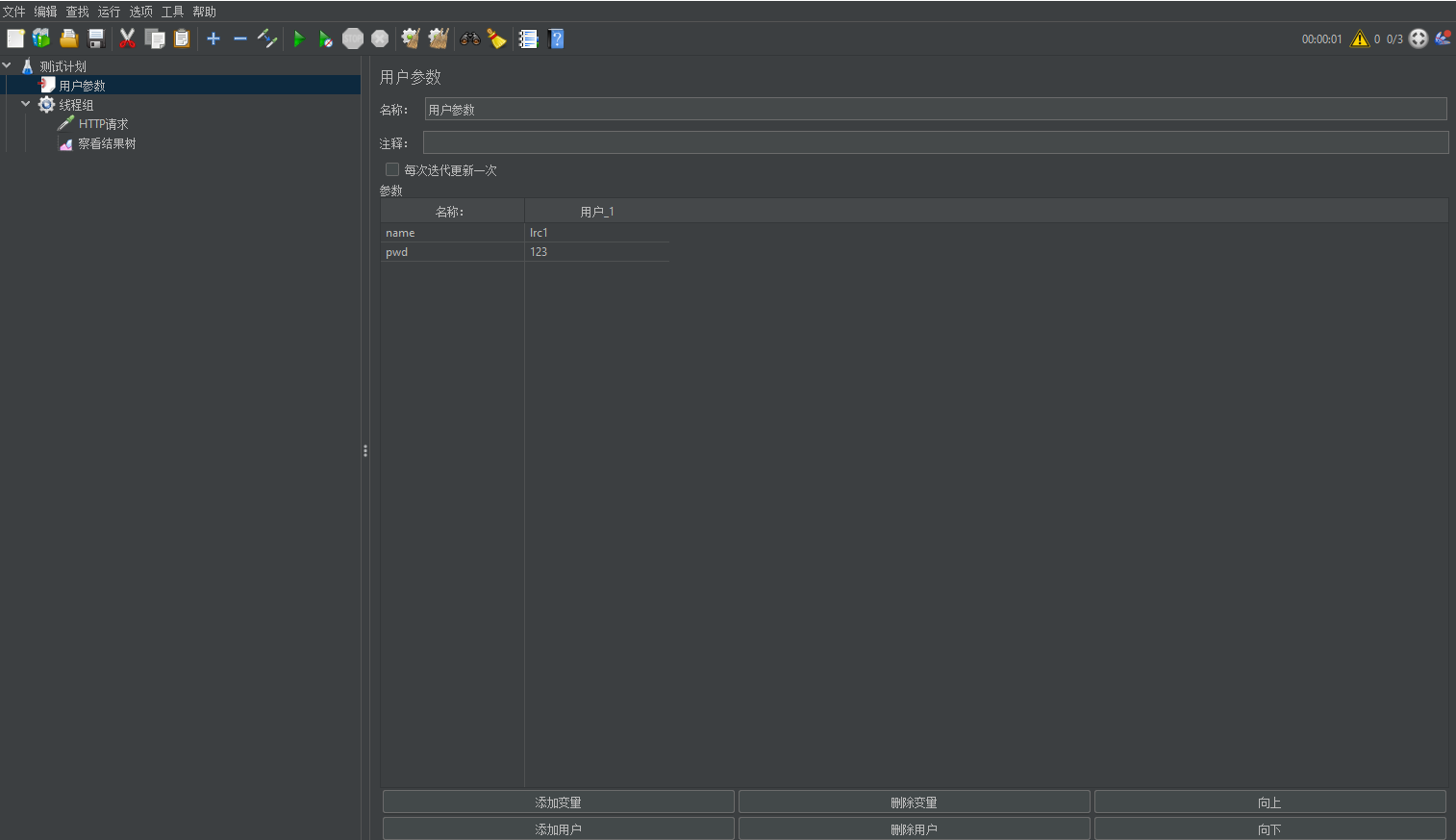Viewport: 1456px width, 840px height.
Task: Open search with the binoculars icon
Action: (x=470, y=38)
